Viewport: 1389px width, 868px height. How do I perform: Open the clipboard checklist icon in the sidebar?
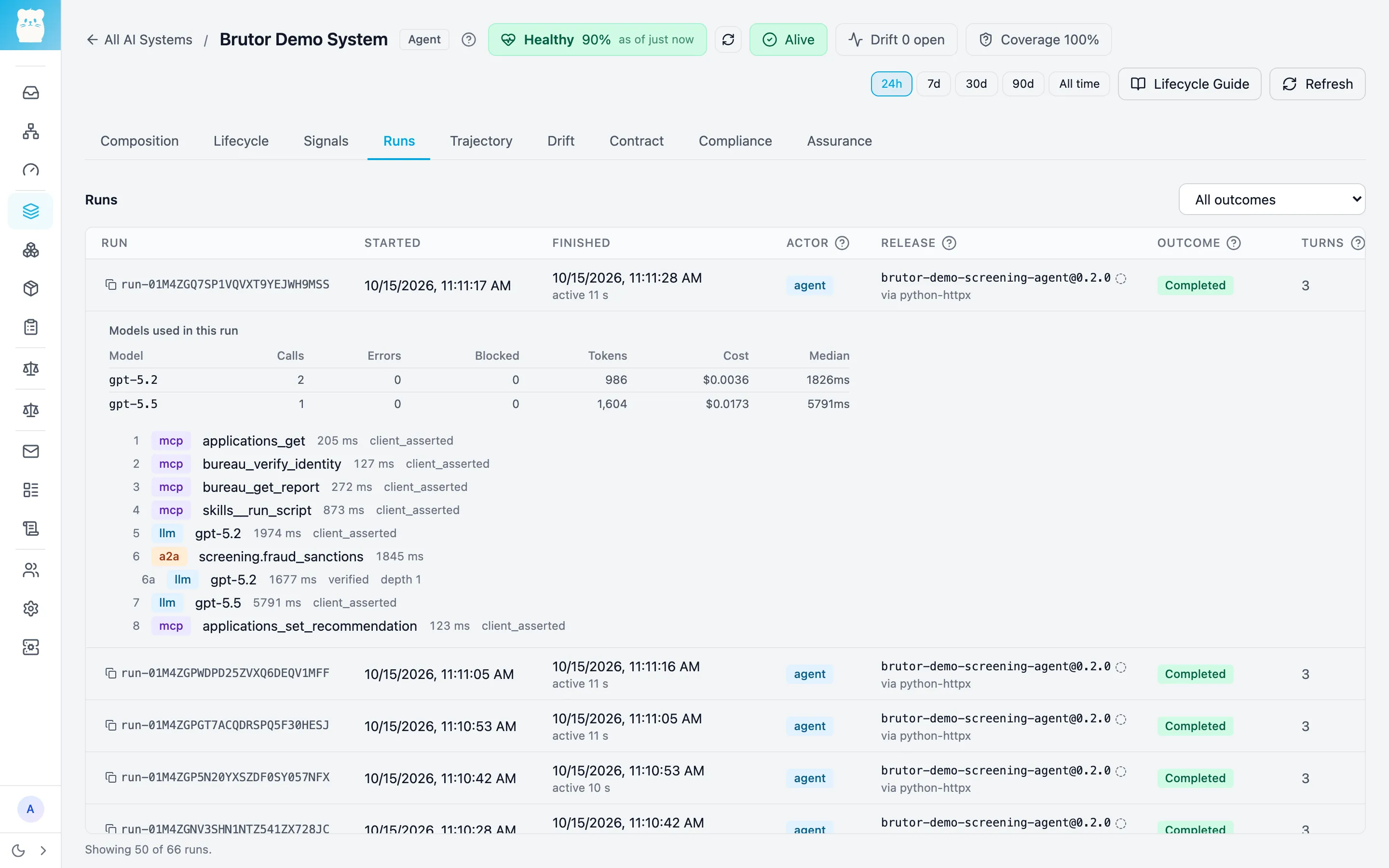click(x=30, y=326)
